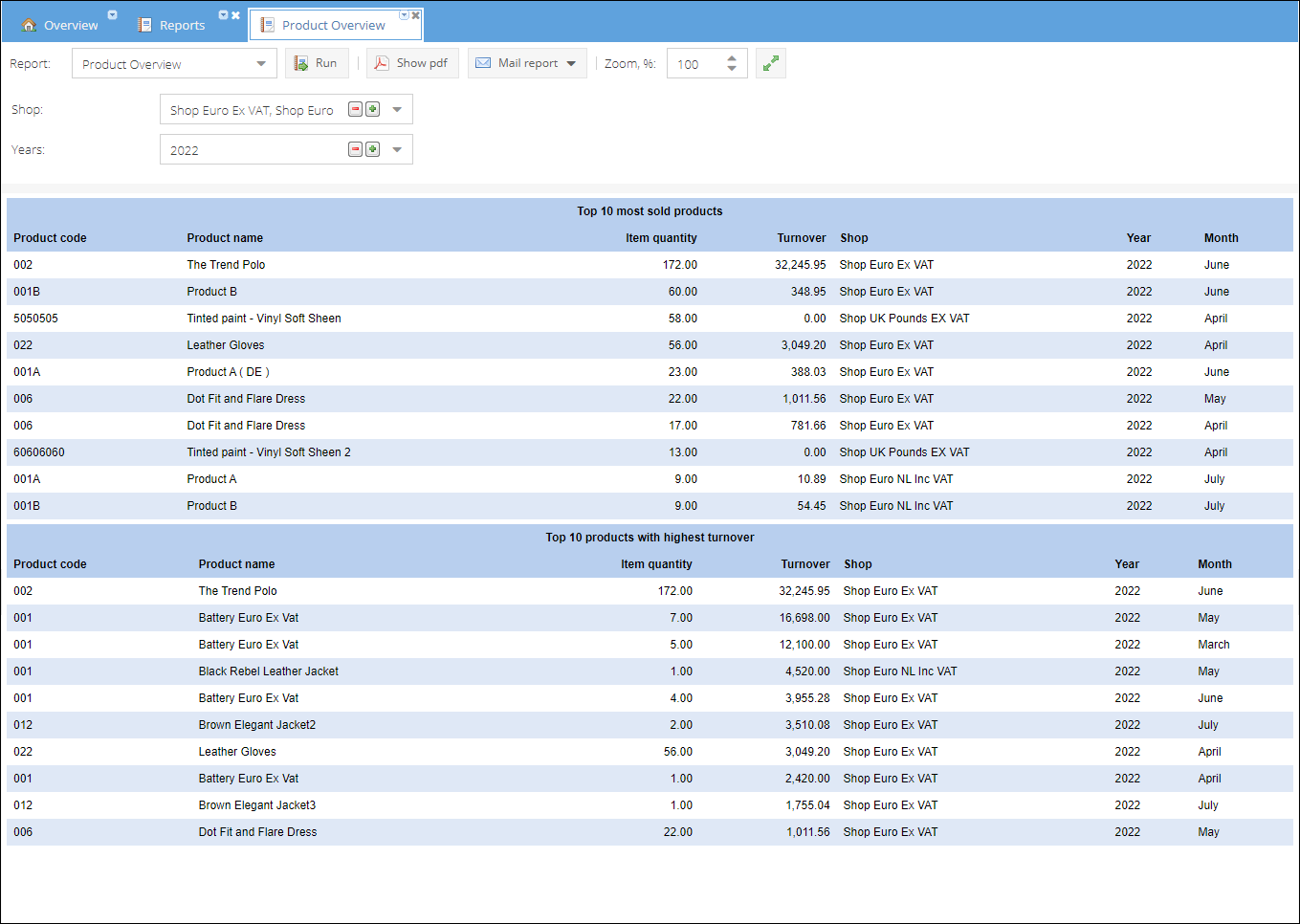Viewport: 1300px width, 924px height.
Task: Increase the zoom with the up arrow
Action: (732, 57)
